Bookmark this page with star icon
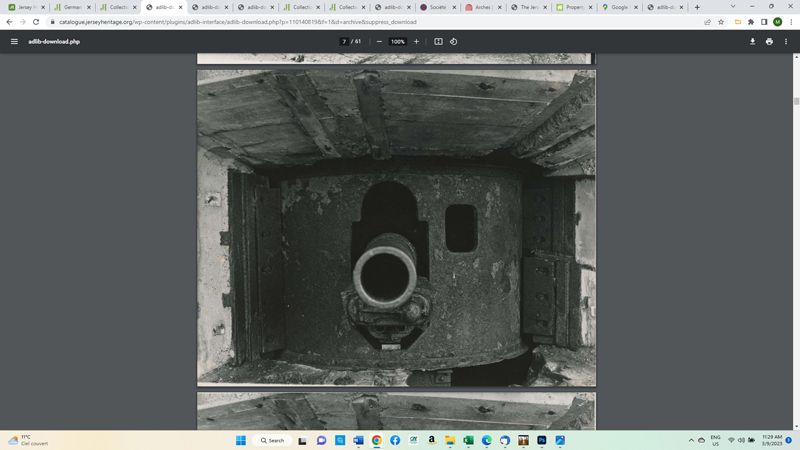 [721, 22]
